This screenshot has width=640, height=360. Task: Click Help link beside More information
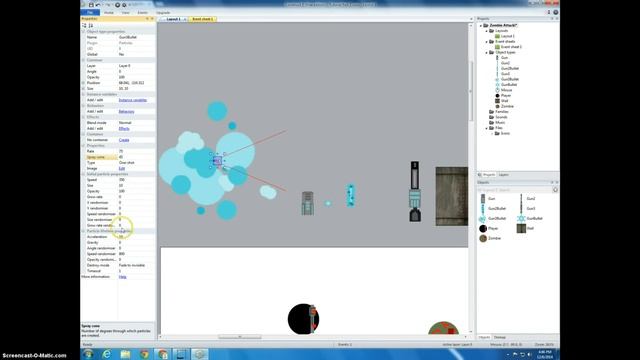pos(122,277)
